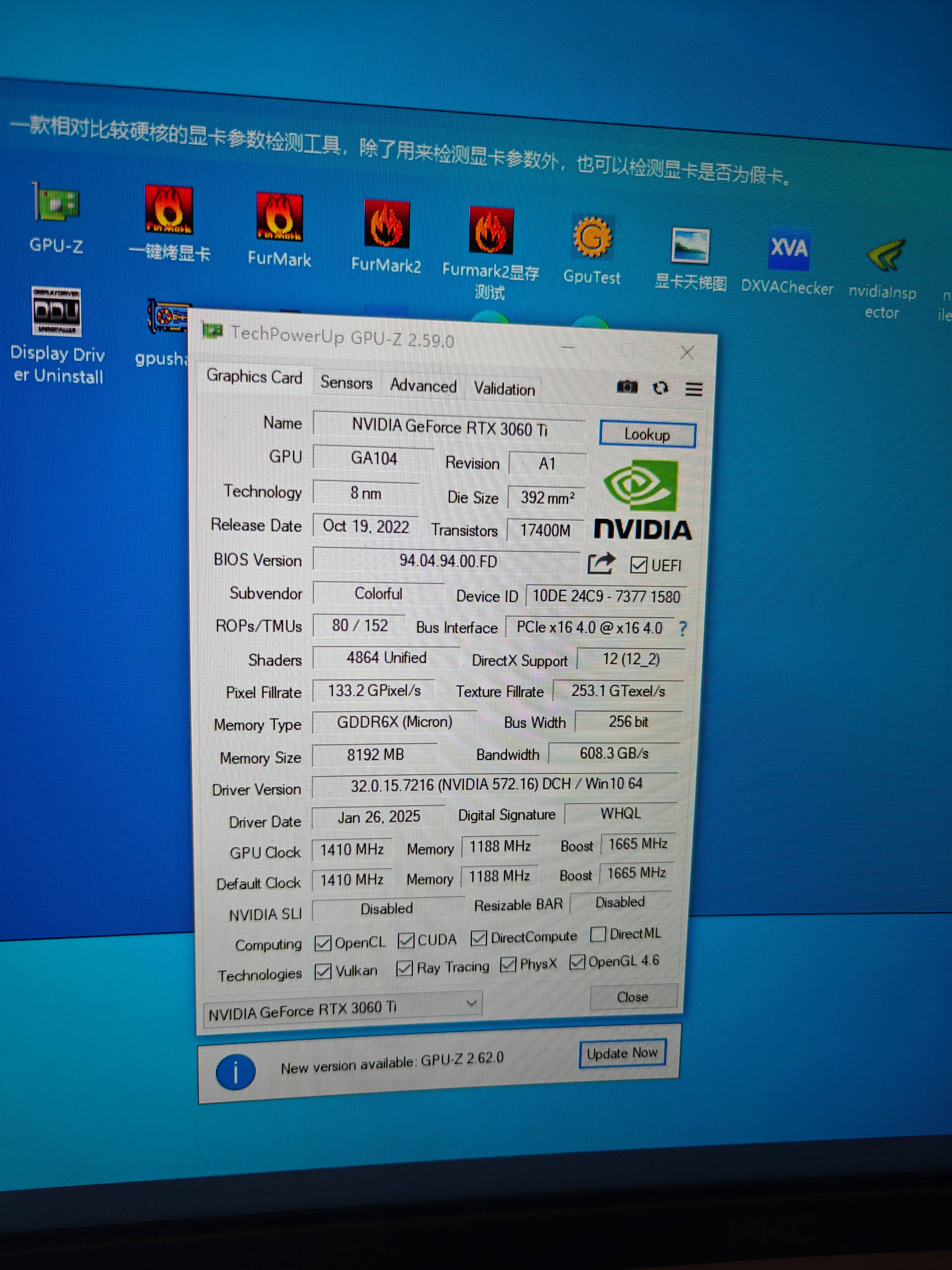Click the GPU-Z screenshot camera icon
The height and width of the screenshot is (1270, 952).
[x=627, y=386]
